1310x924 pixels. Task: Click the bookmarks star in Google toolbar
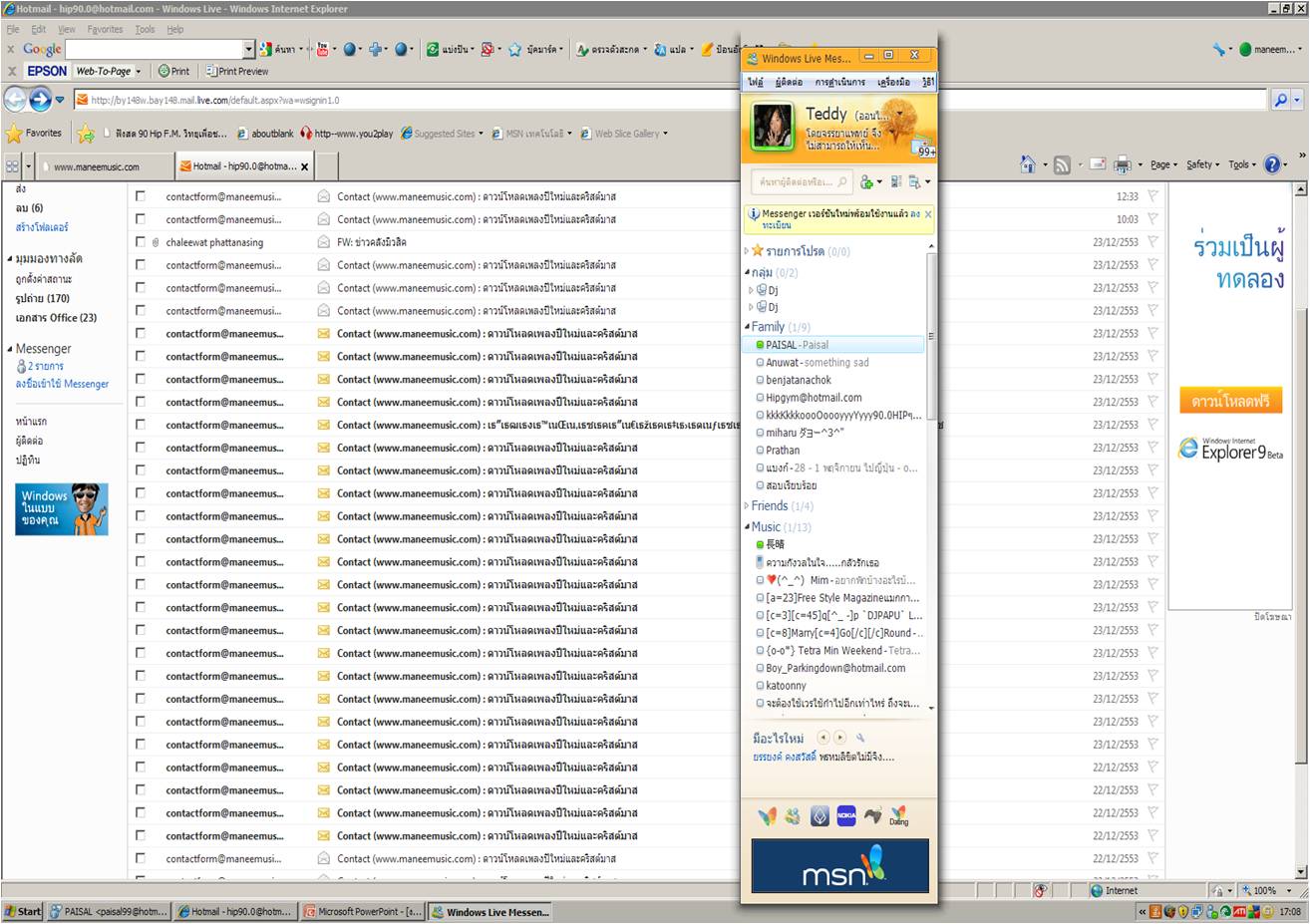(515, 49)
